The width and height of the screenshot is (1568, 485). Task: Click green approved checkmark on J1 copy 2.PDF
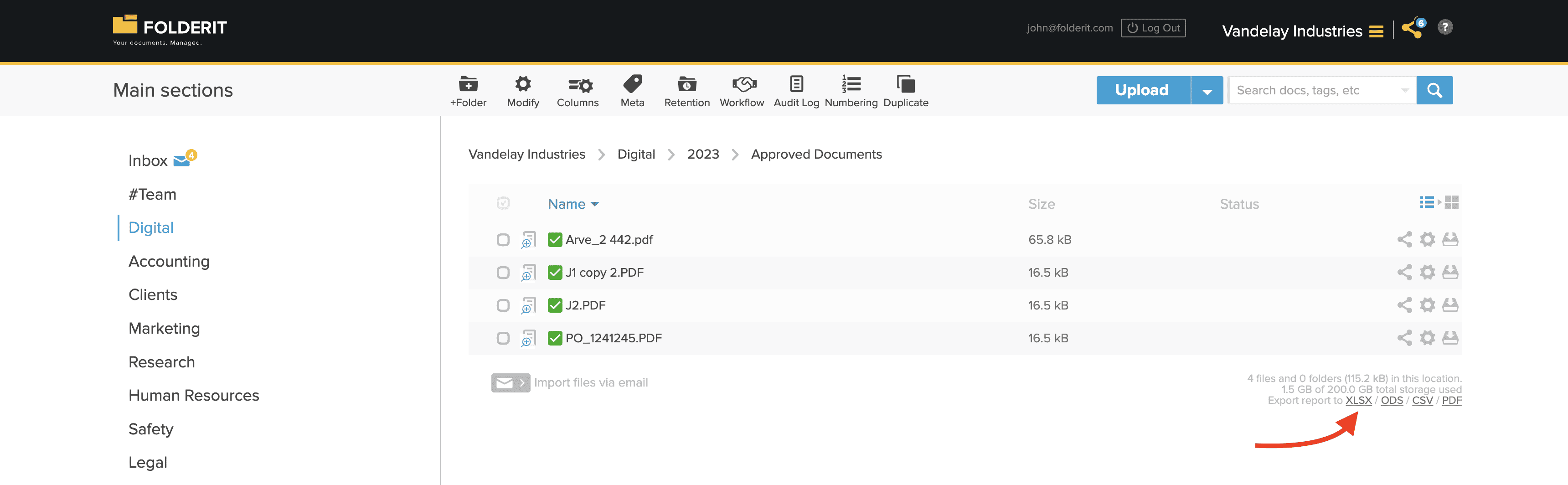[x=555, y=273]
